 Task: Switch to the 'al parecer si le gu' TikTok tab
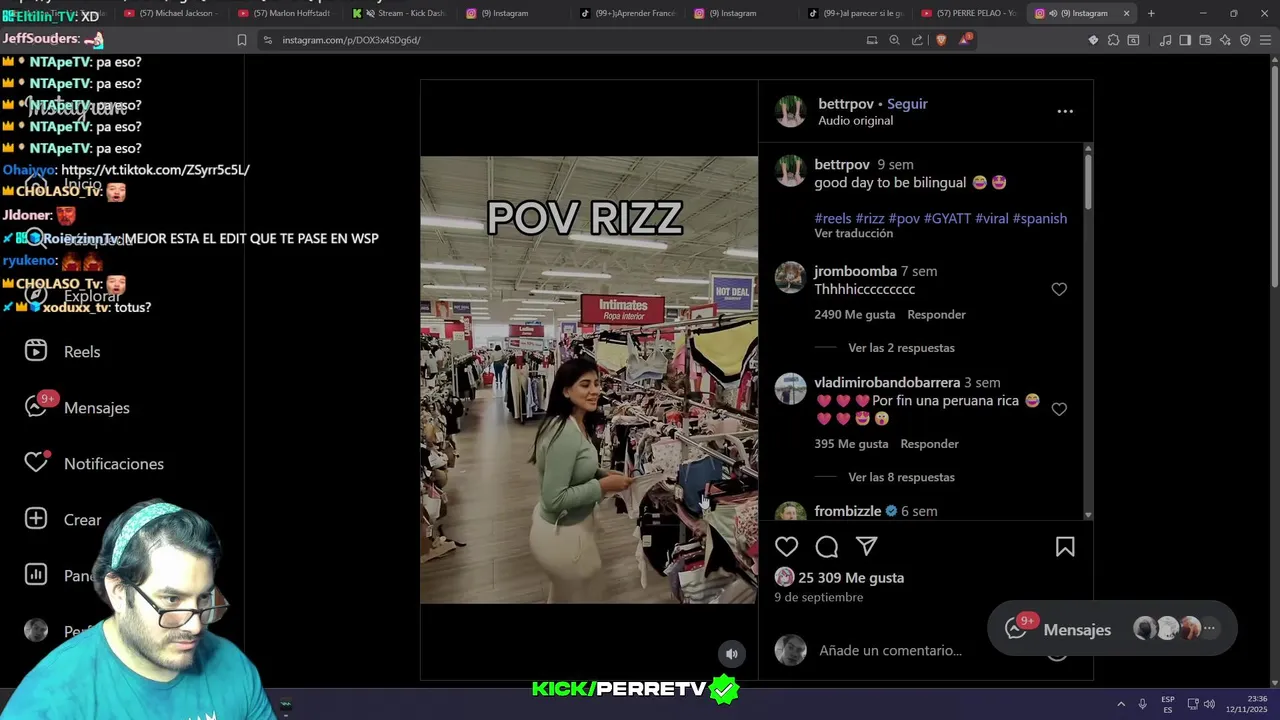(856, 13)
